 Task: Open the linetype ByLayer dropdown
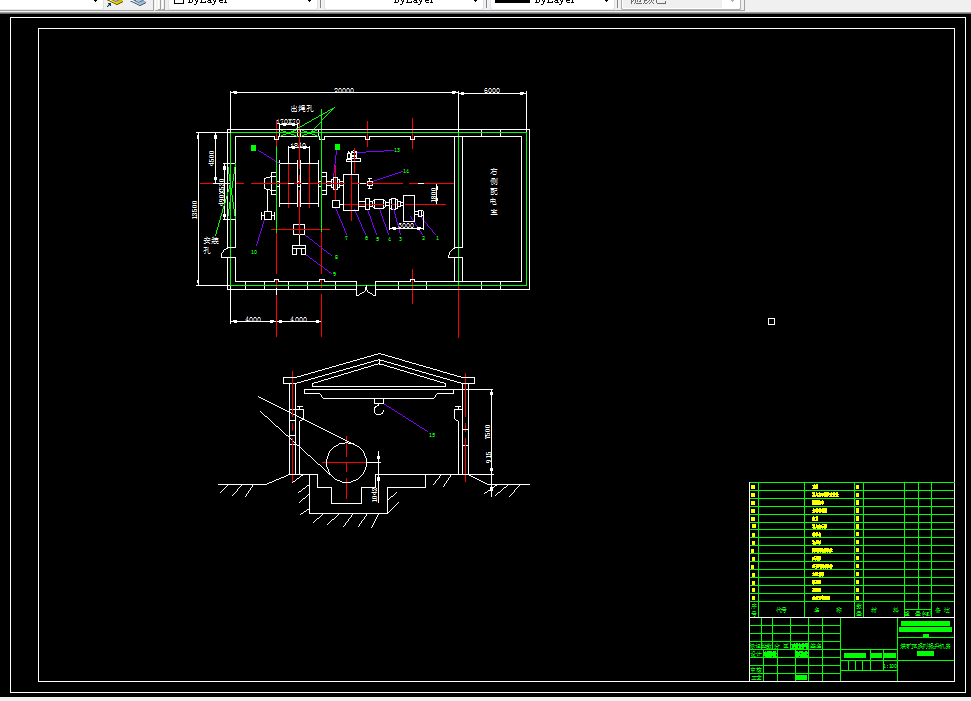tap(403, 2)
